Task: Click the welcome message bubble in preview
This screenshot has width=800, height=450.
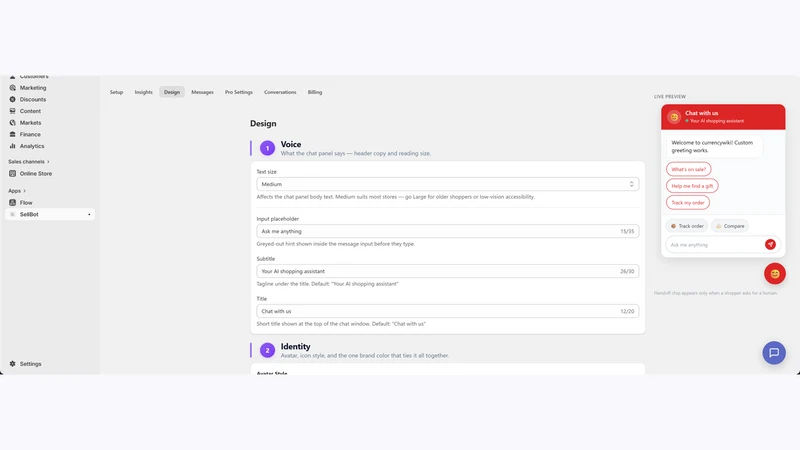Action: (x=714, y=146)
